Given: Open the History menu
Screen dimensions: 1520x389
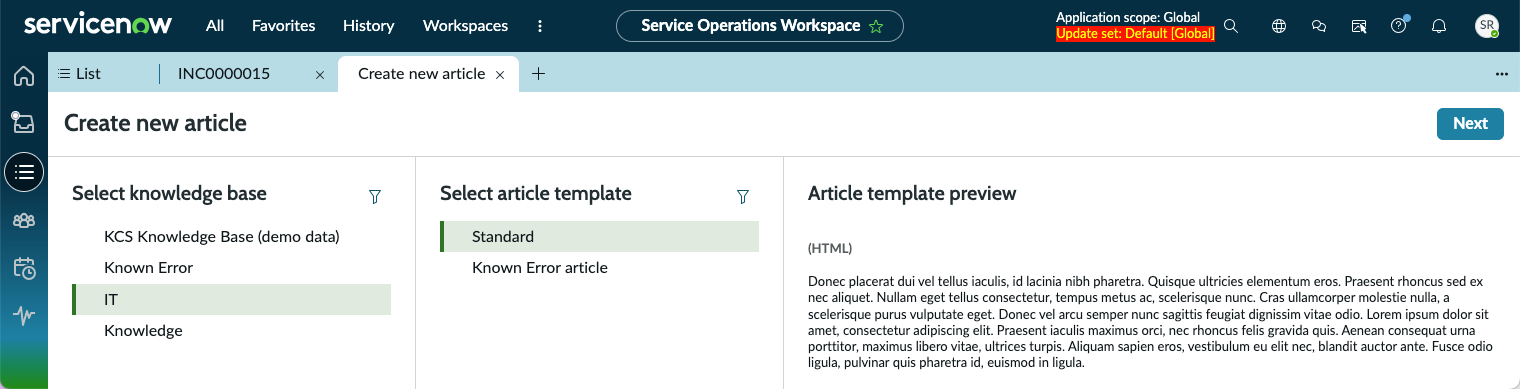Looking at the screenshot, I should (x=368, y=26).
